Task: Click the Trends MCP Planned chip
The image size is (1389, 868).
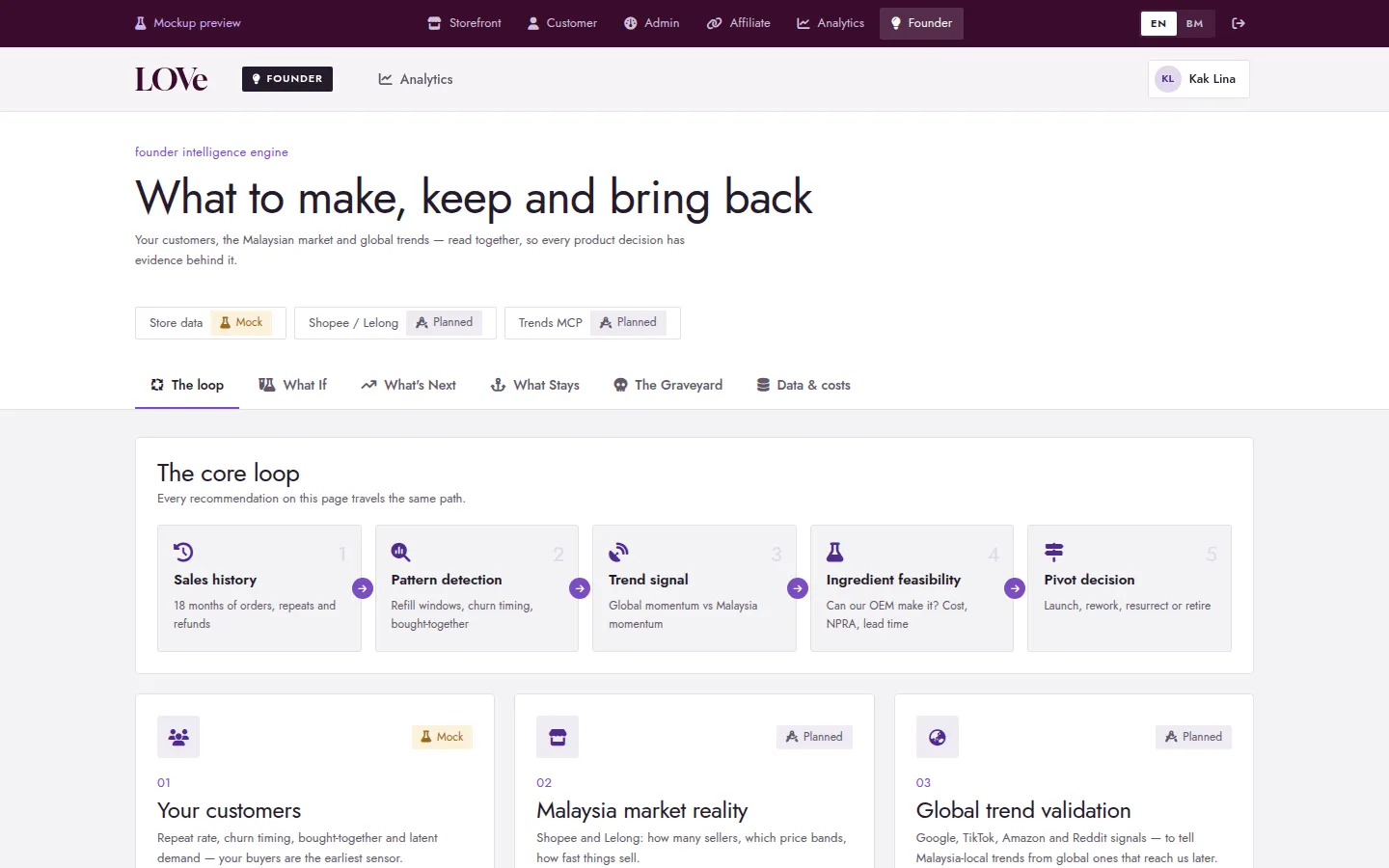Action: pyautogui.click(x=592, y=323)
